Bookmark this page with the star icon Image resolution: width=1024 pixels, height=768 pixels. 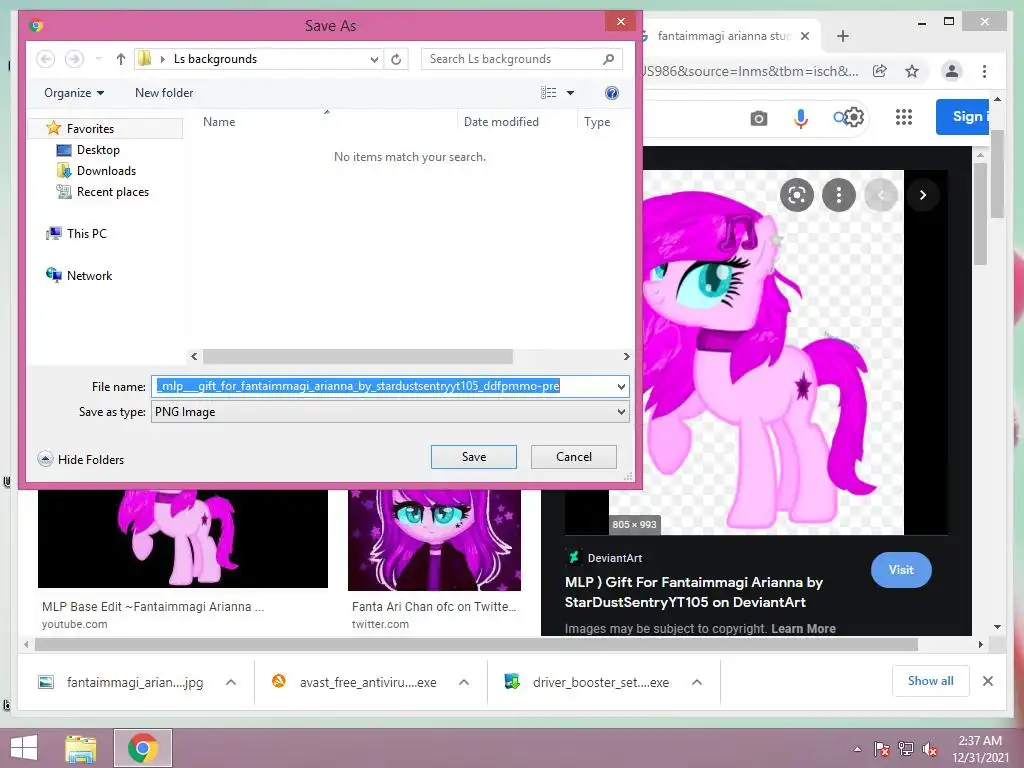click(x=912, y=71)
